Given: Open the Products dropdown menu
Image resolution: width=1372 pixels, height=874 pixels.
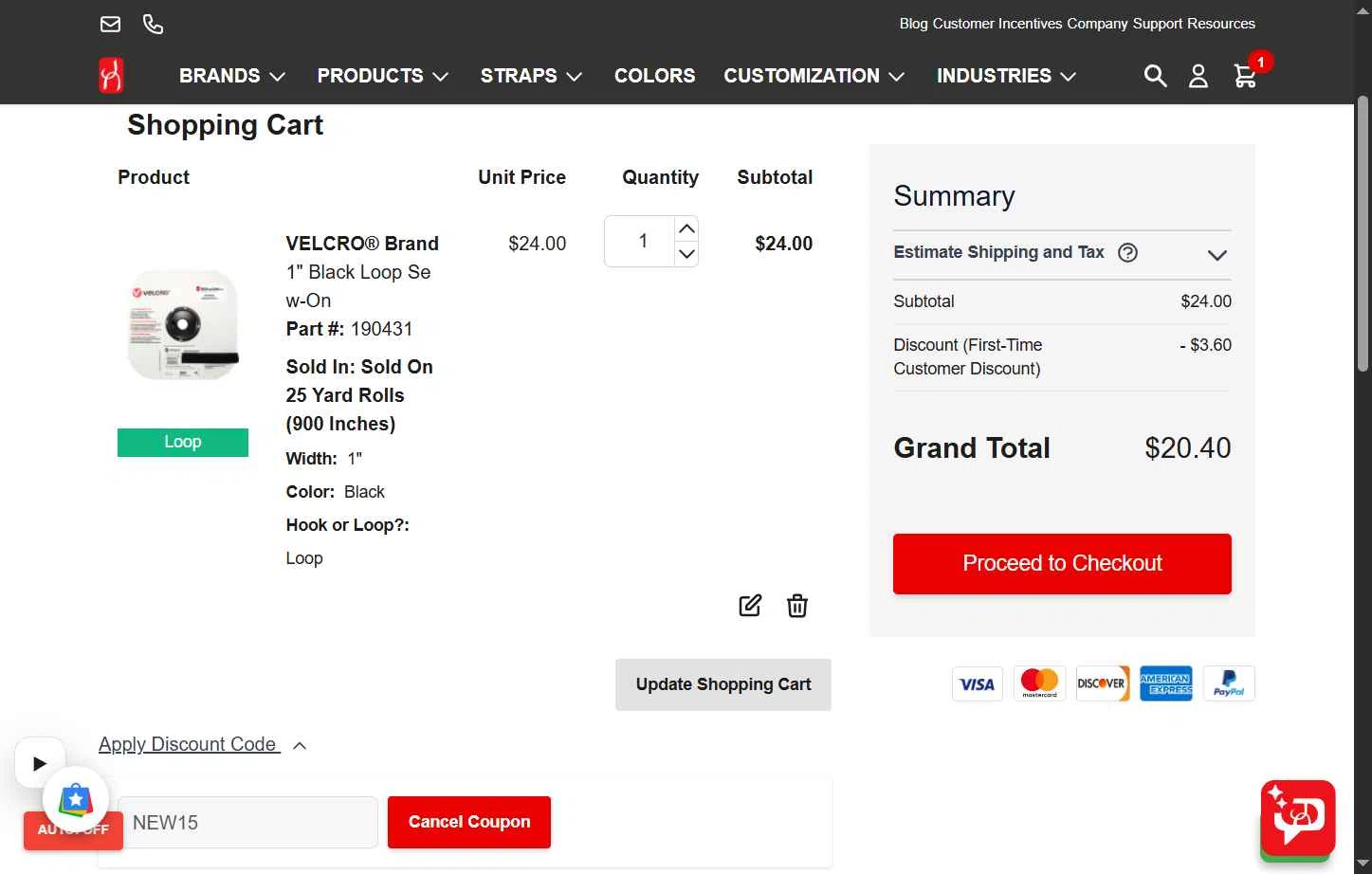Looking at the screenshot, I should pos(383,76).
